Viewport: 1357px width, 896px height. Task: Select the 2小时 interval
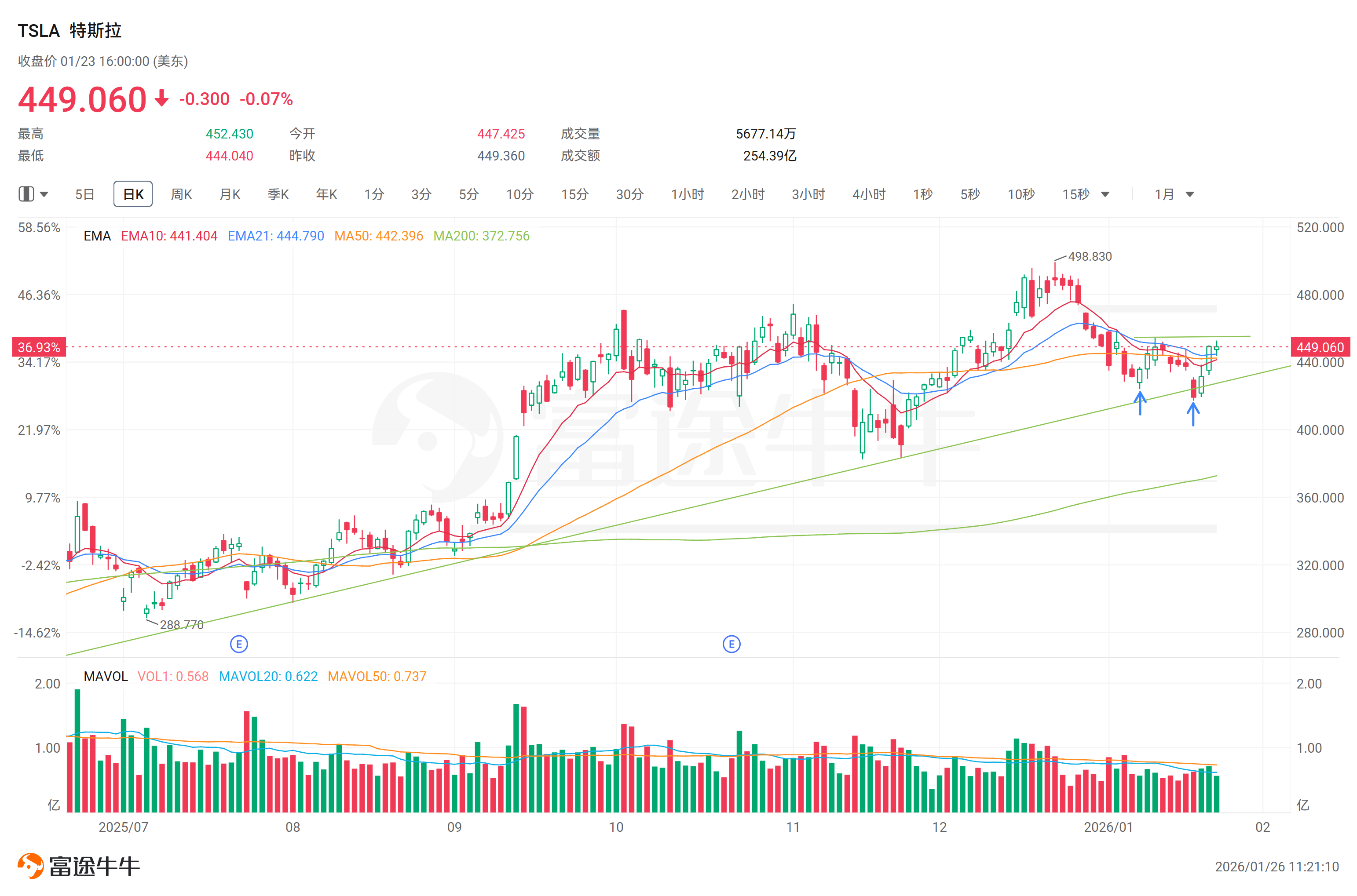click(748, 194)
